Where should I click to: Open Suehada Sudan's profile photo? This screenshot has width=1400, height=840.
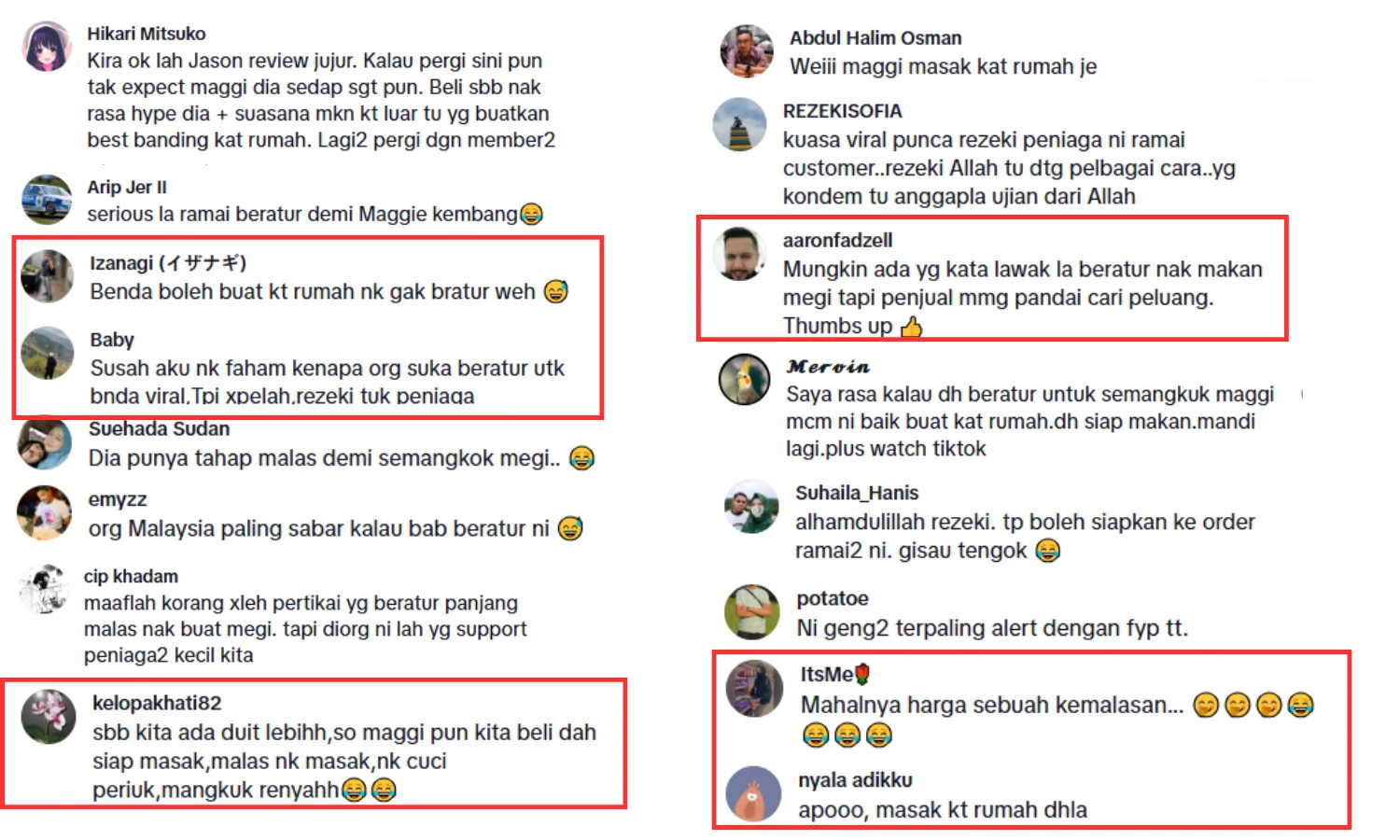tap(44, 443)
